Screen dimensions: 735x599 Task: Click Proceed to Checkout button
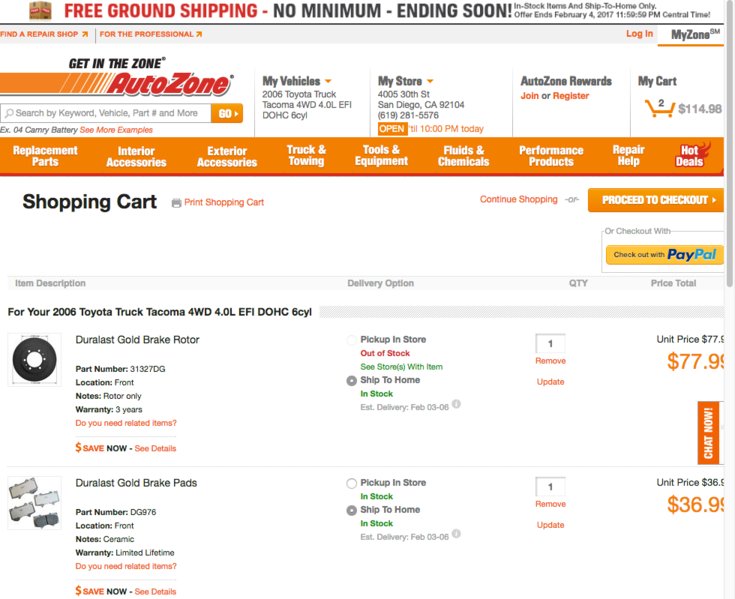(x=656, y=200)
